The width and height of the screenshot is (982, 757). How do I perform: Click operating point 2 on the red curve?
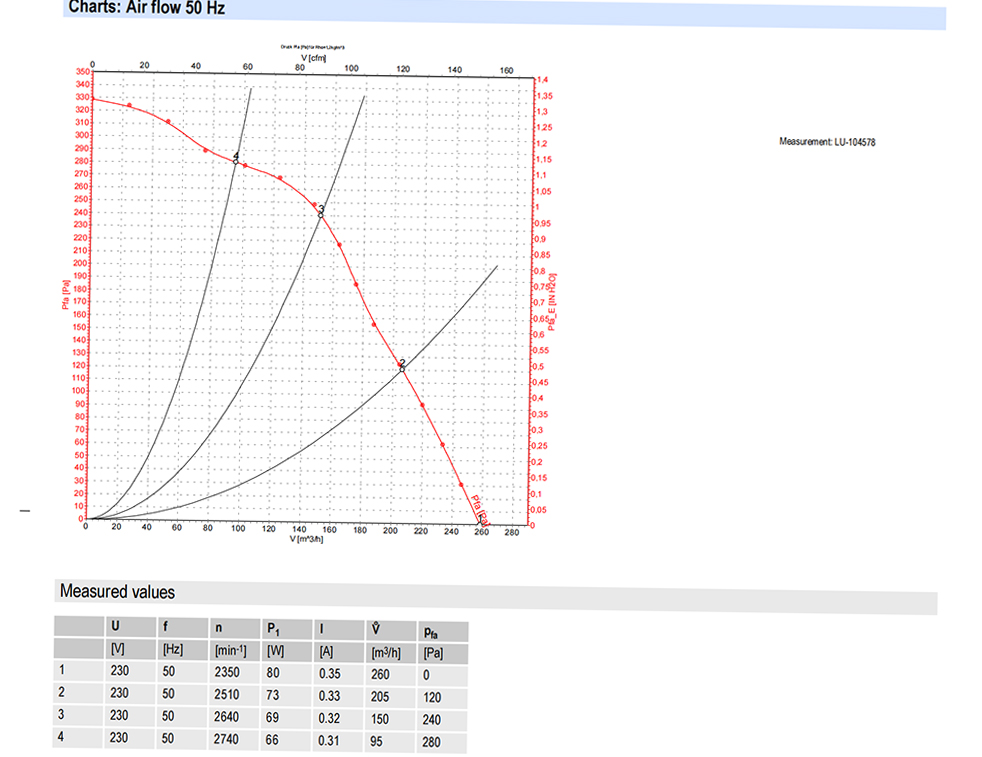tap(402, 369)
